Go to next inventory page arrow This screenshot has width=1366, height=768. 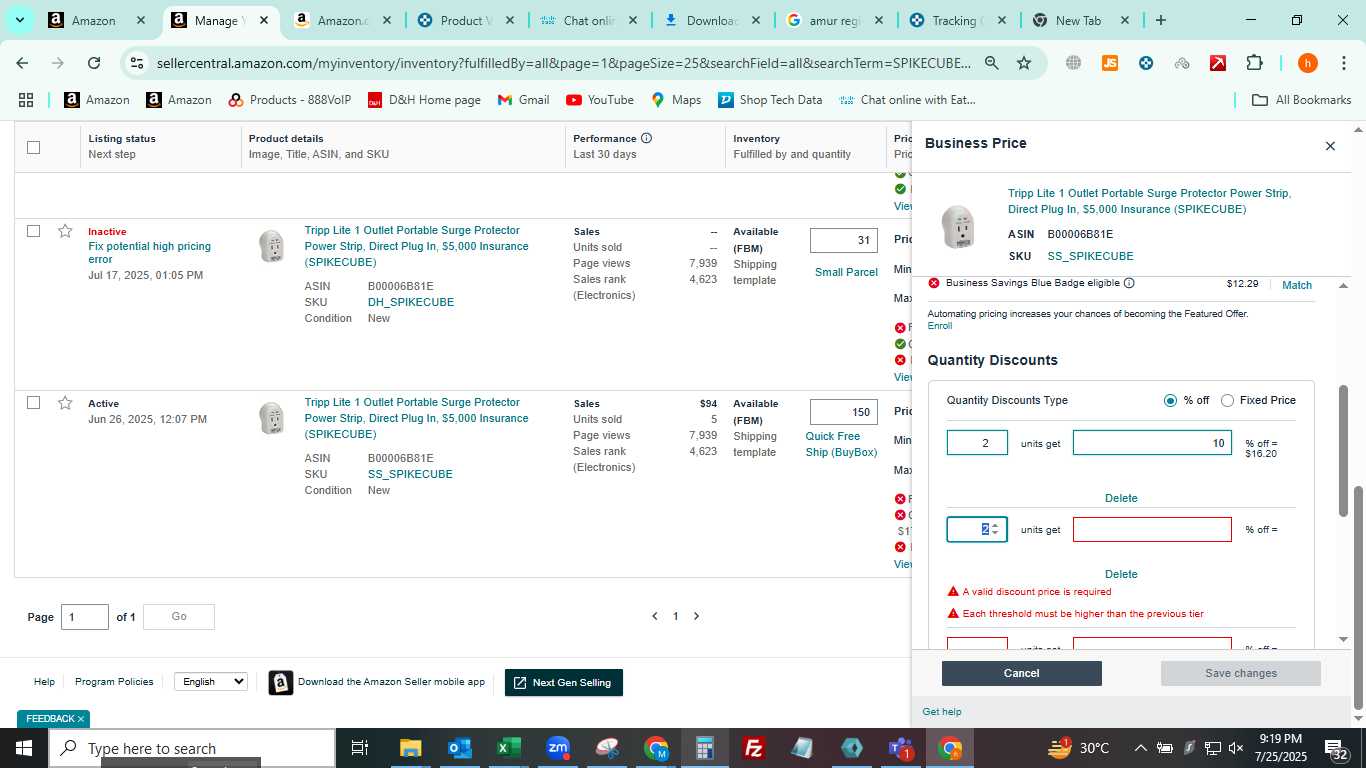click(697, 616)
